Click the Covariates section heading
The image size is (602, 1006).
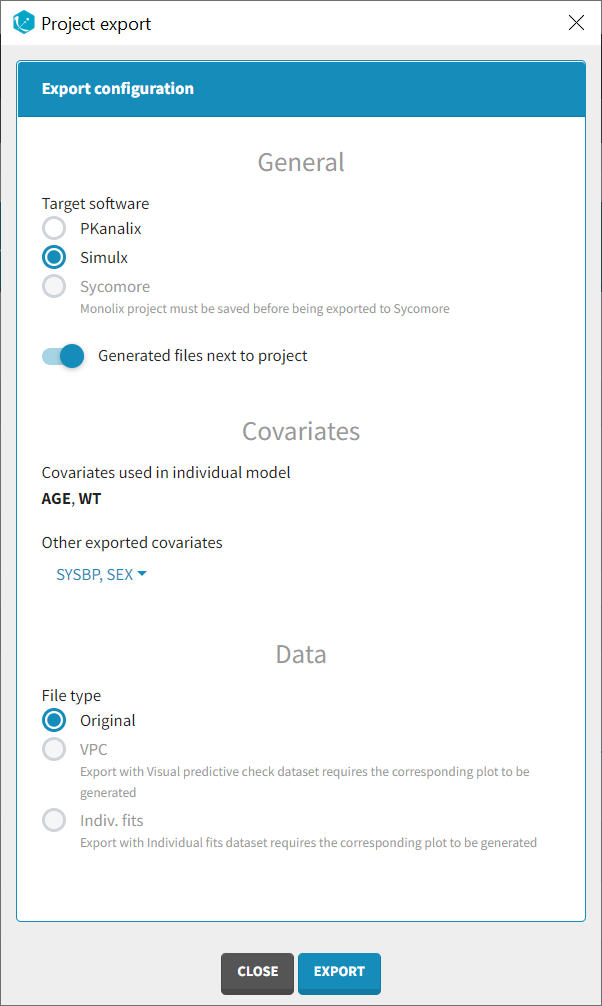301,431
